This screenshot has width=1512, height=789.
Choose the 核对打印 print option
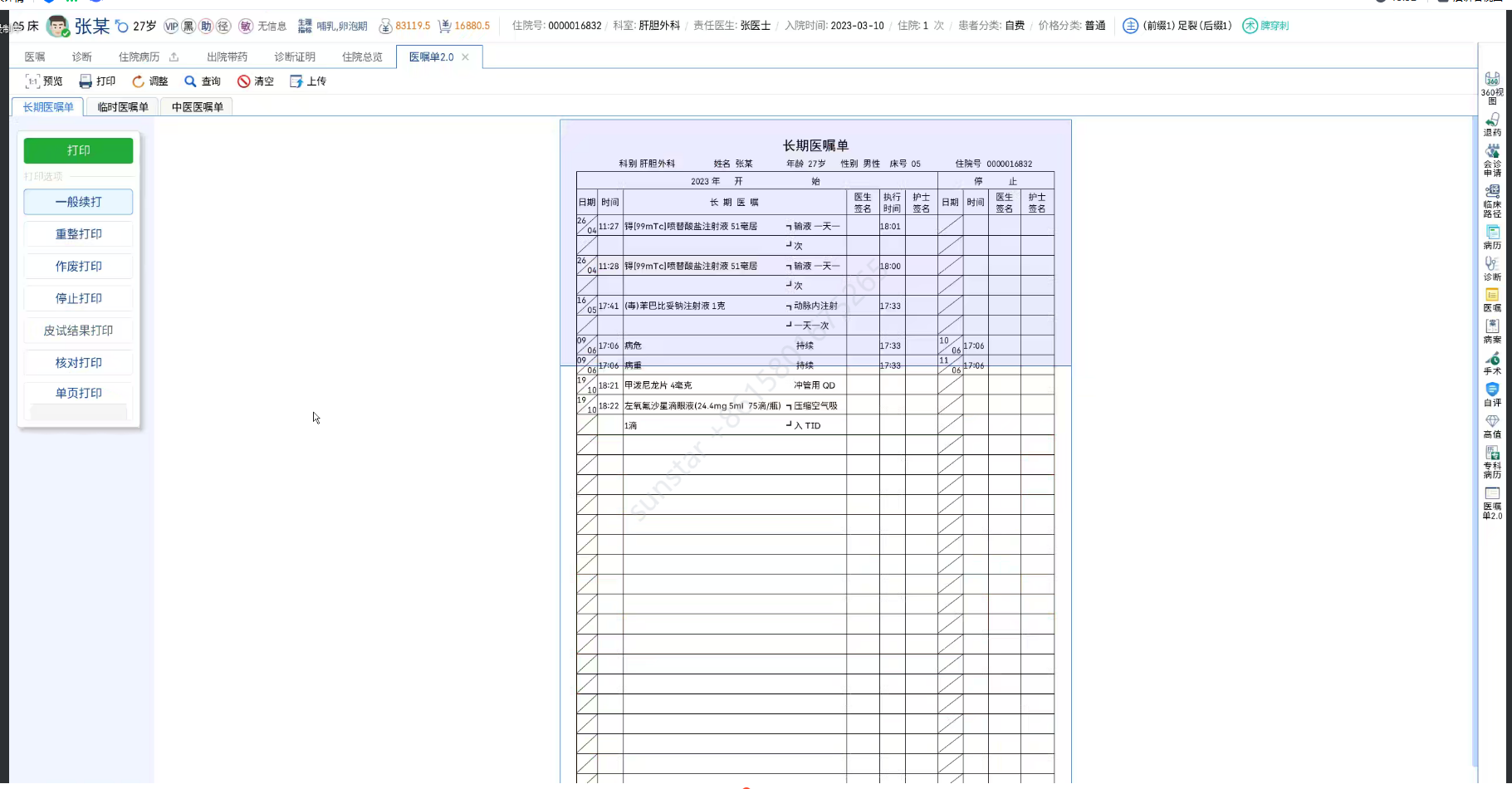tap(78, 363)
